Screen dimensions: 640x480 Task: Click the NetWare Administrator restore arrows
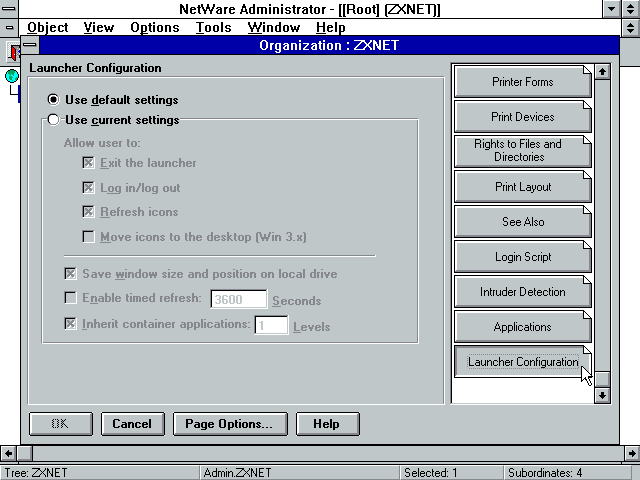[631, 9]
